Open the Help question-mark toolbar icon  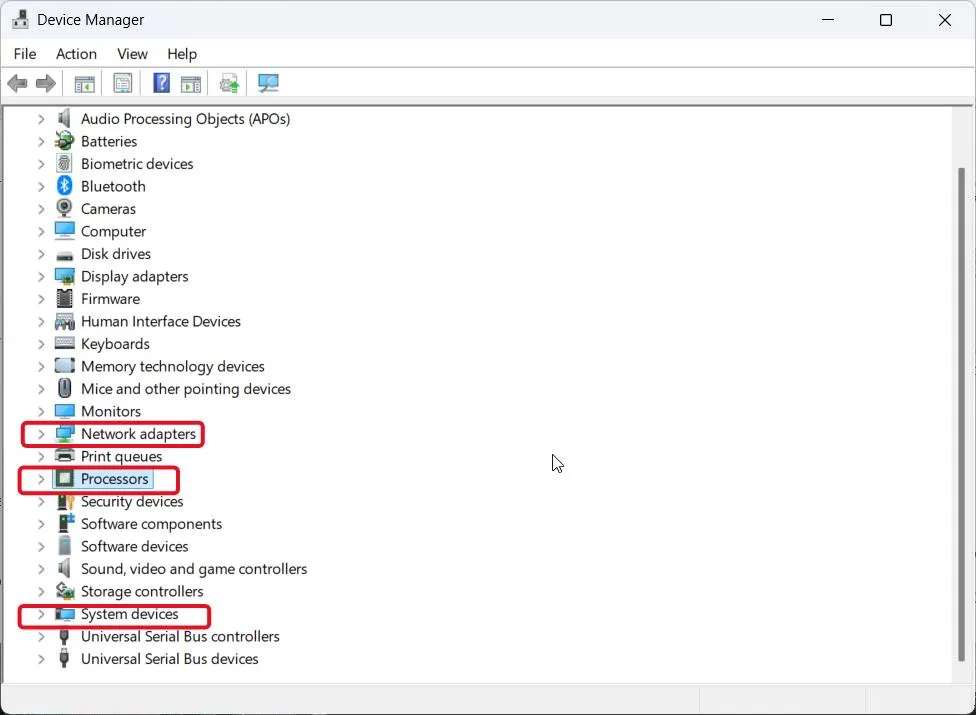(161, 83)
